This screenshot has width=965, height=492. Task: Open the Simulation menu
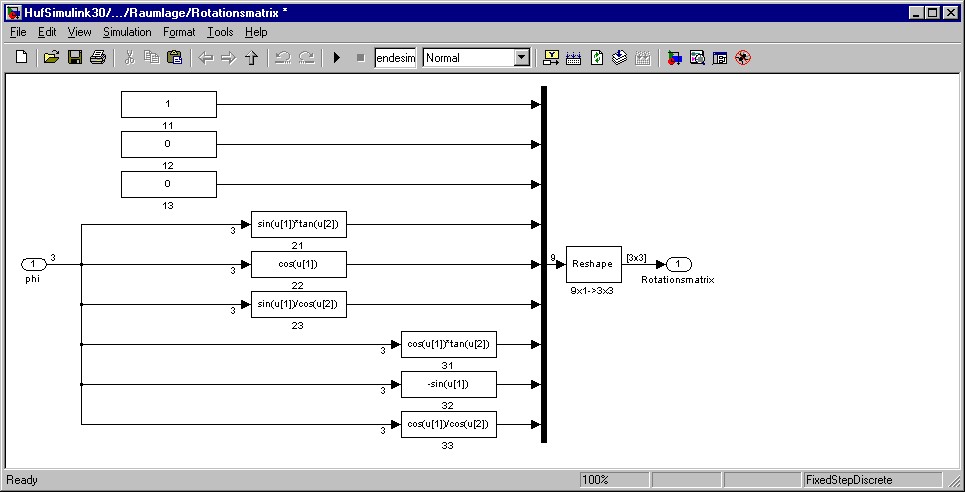tap(127, 32)
